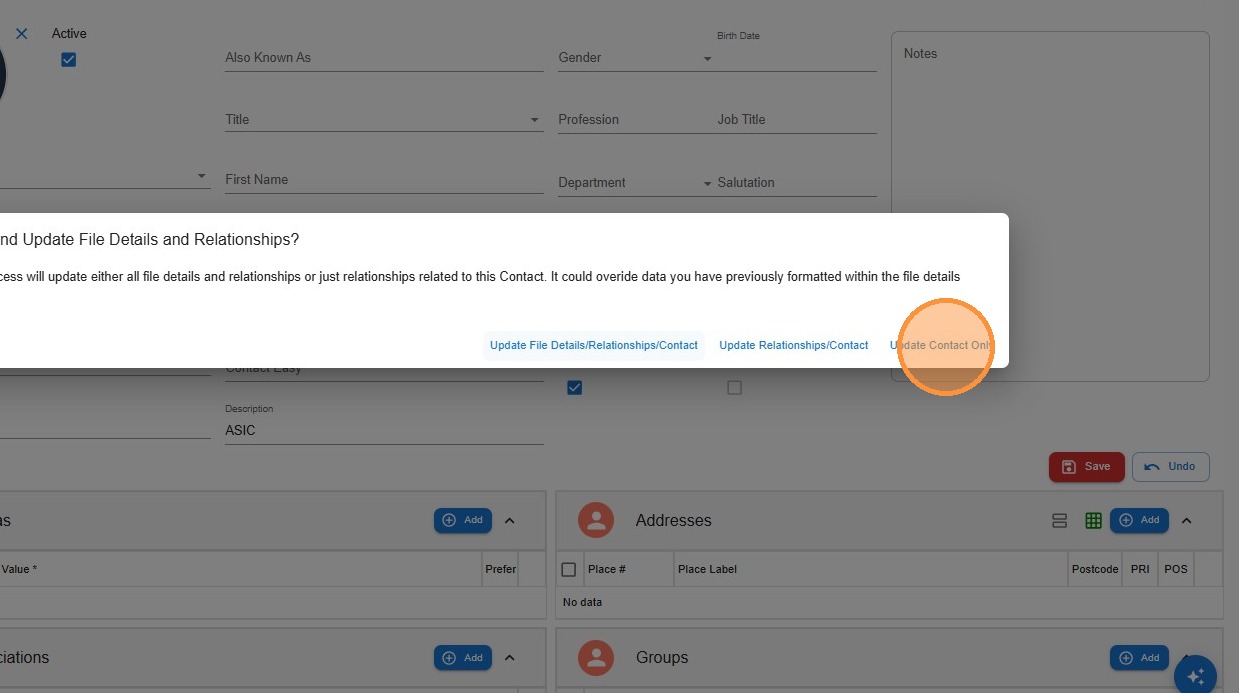Collapse the associations panel
Screen dimensions: 1239x693
pos(510,658)
